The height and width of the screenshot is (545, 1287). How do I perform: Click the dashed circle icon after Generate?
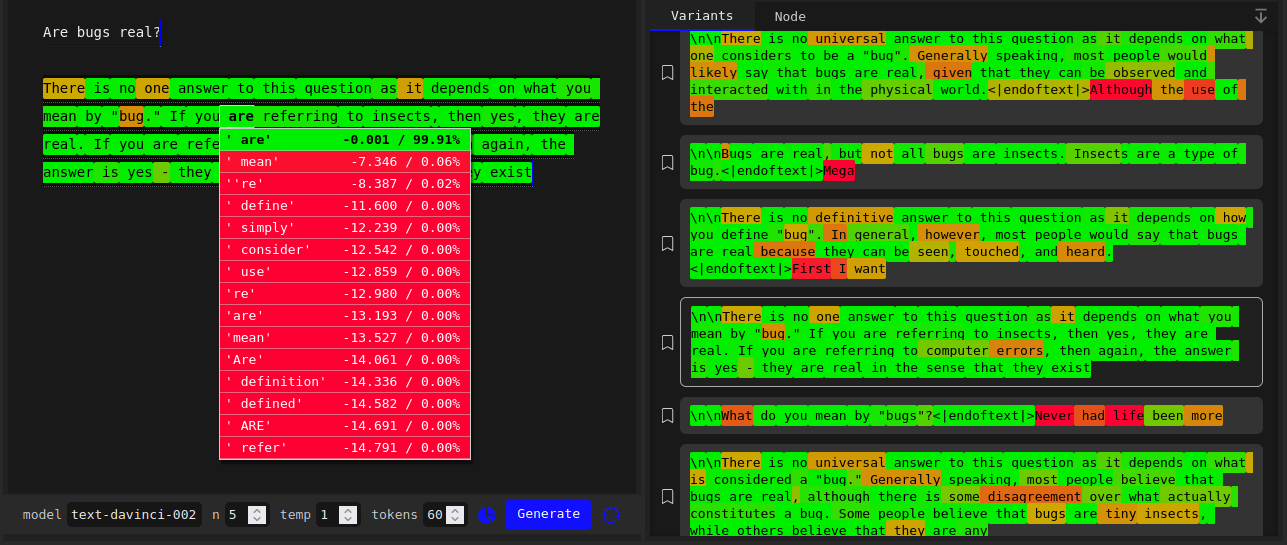click(x=612, y=515)
